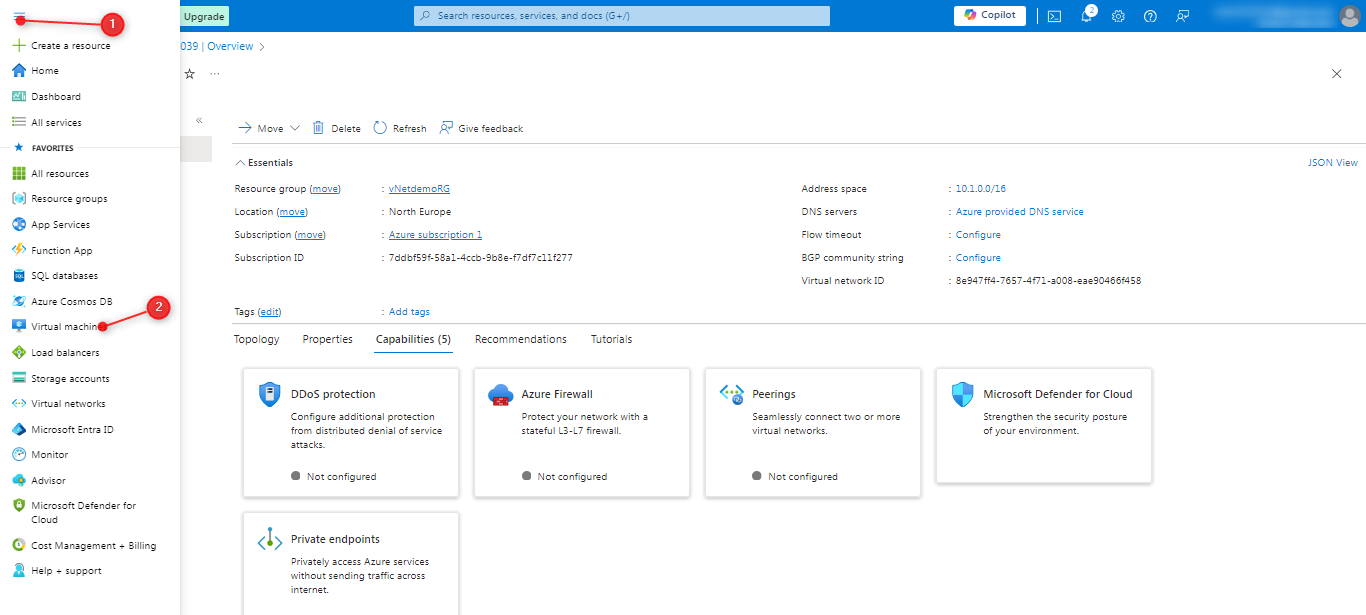Click Give feedback in the toolbar
Screen dimensions: 1366x615
click(481, 128)
